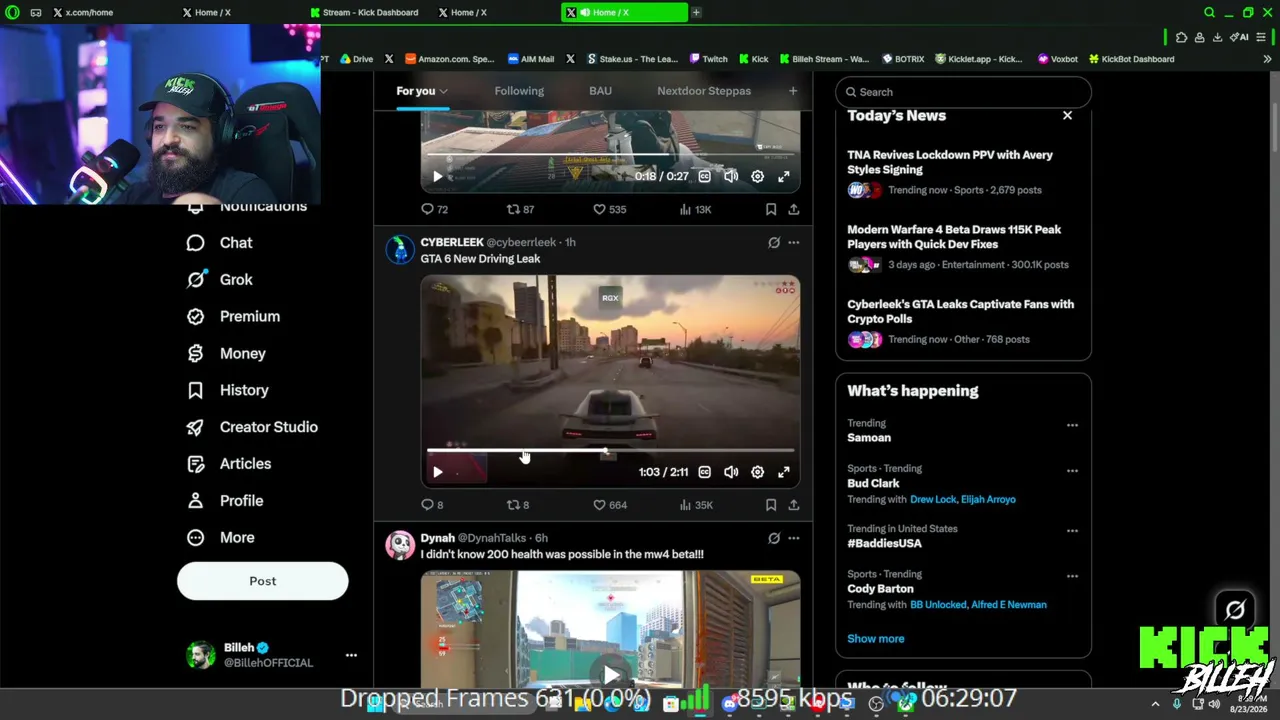Toggle captions on the 0:27 video

(x=705, y=176)
